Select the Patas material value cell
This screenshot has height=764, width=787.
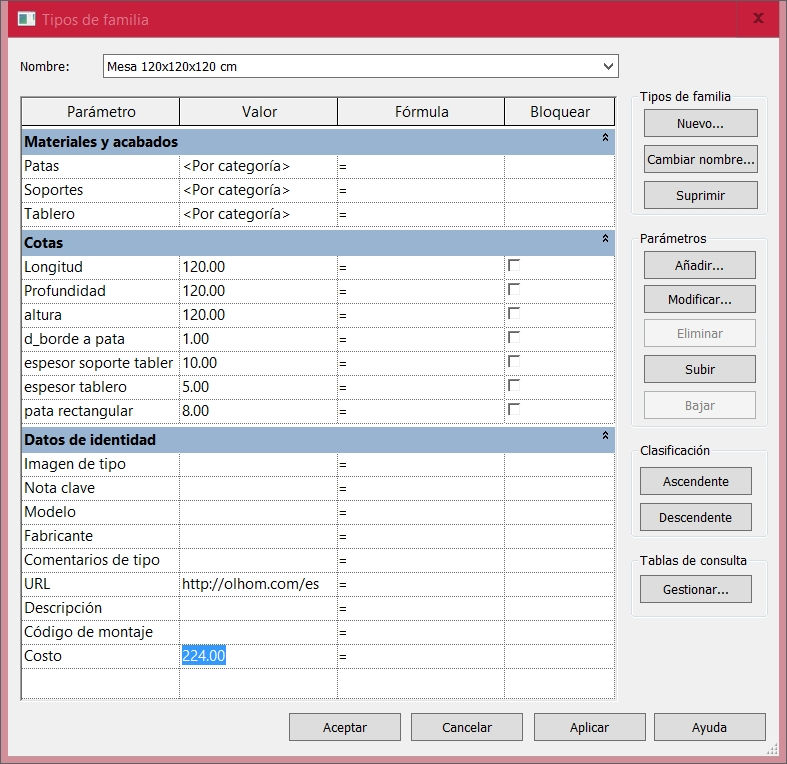258,166
